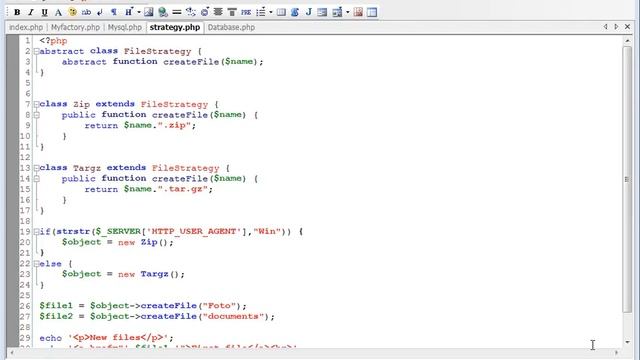The image size is (640, 360).
Task: Collapse the if strstr block fold marker
Action: [x=36, y=232]
